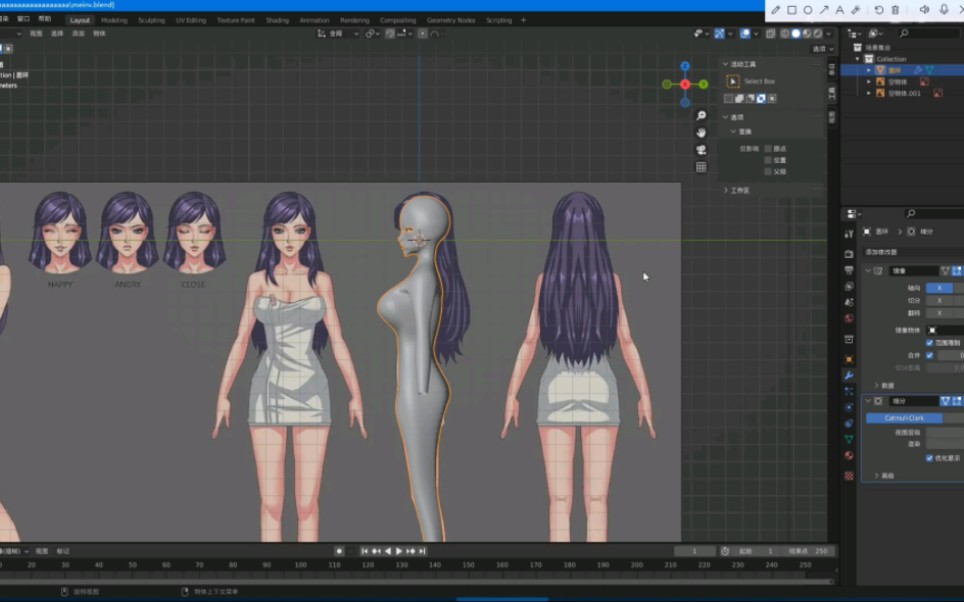The height and width of the screenshot is (602, 964).
Task: Open the proportional editing falloff icon
Action: pyautogui.click(x=435, y=33)
